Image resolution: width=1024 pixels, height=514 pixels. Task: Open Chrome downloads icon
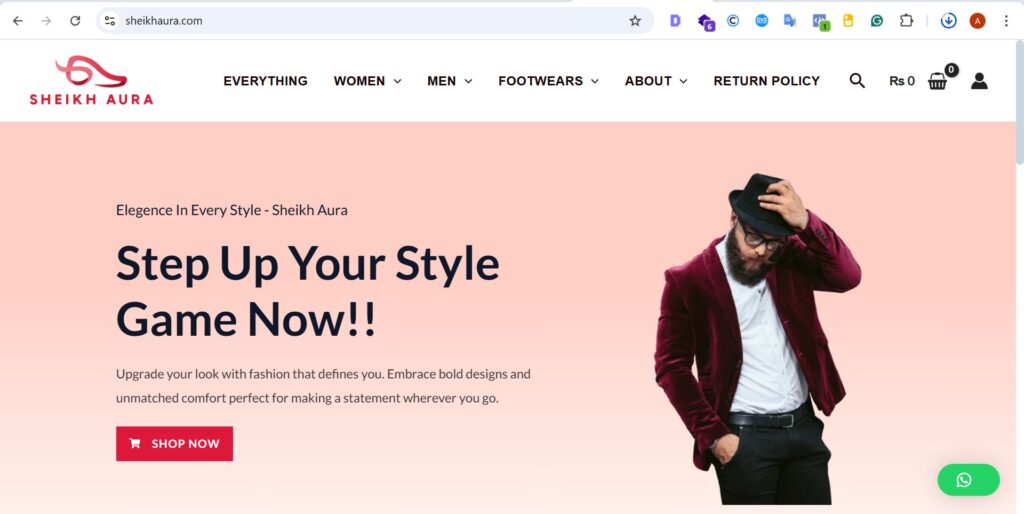tap(949, 21)
